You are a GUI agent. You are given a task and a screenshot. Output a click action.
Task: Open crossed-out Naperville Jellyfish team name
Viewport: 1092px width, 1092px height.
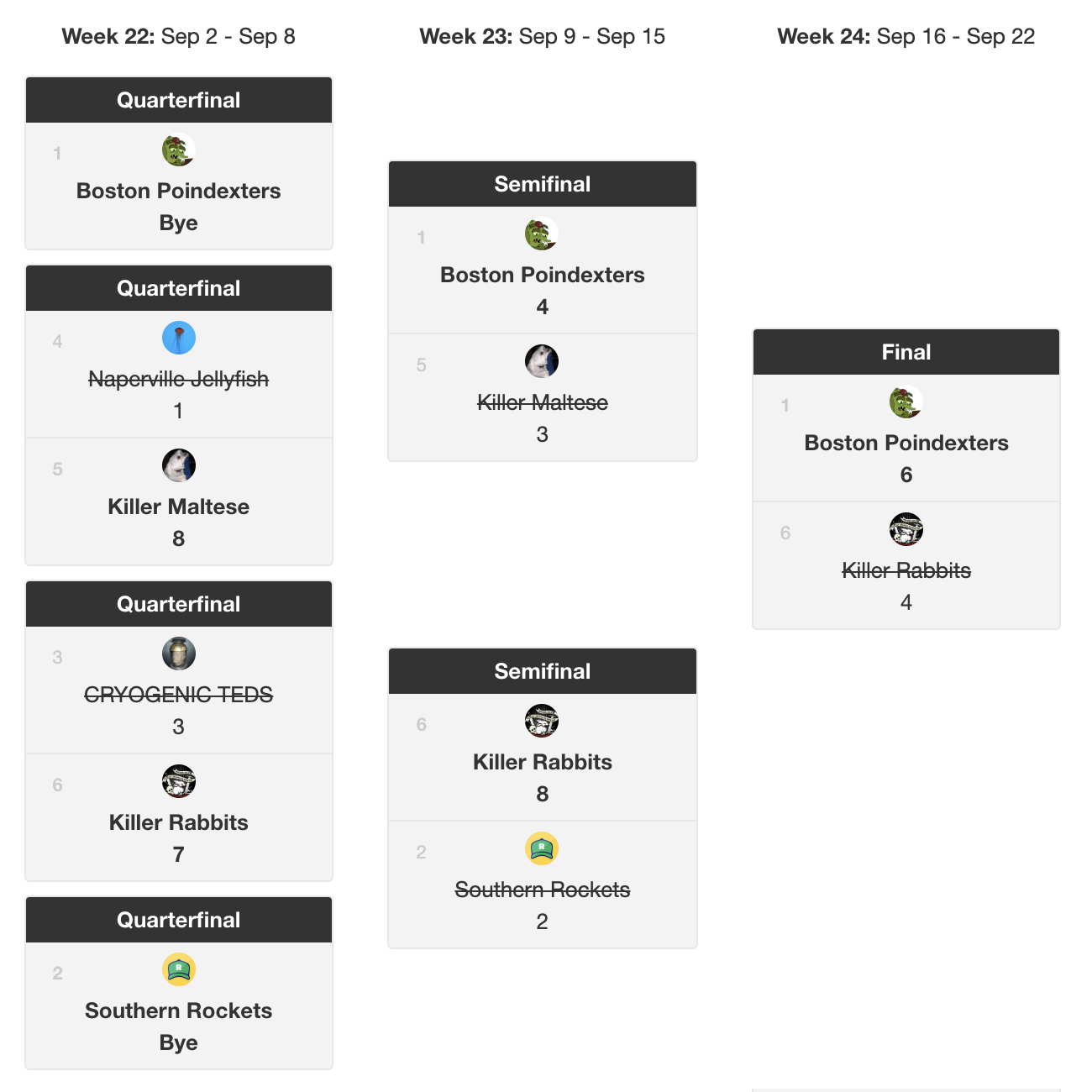point(179,379)
